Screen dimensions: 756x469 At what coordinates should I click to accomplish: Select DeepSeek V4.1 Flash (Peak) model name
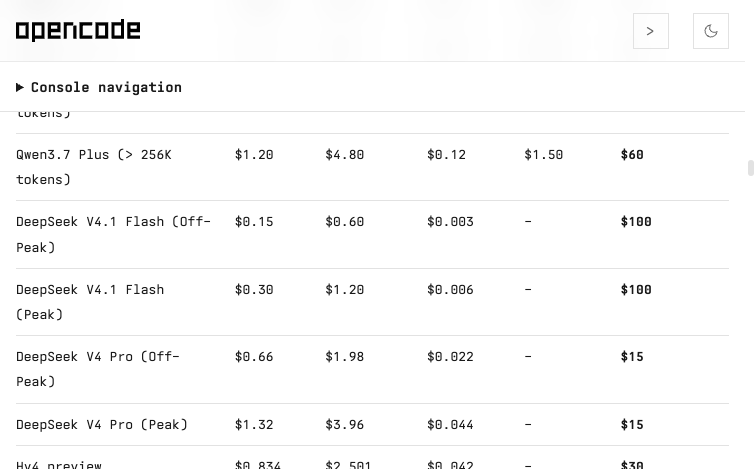point(90,302)
